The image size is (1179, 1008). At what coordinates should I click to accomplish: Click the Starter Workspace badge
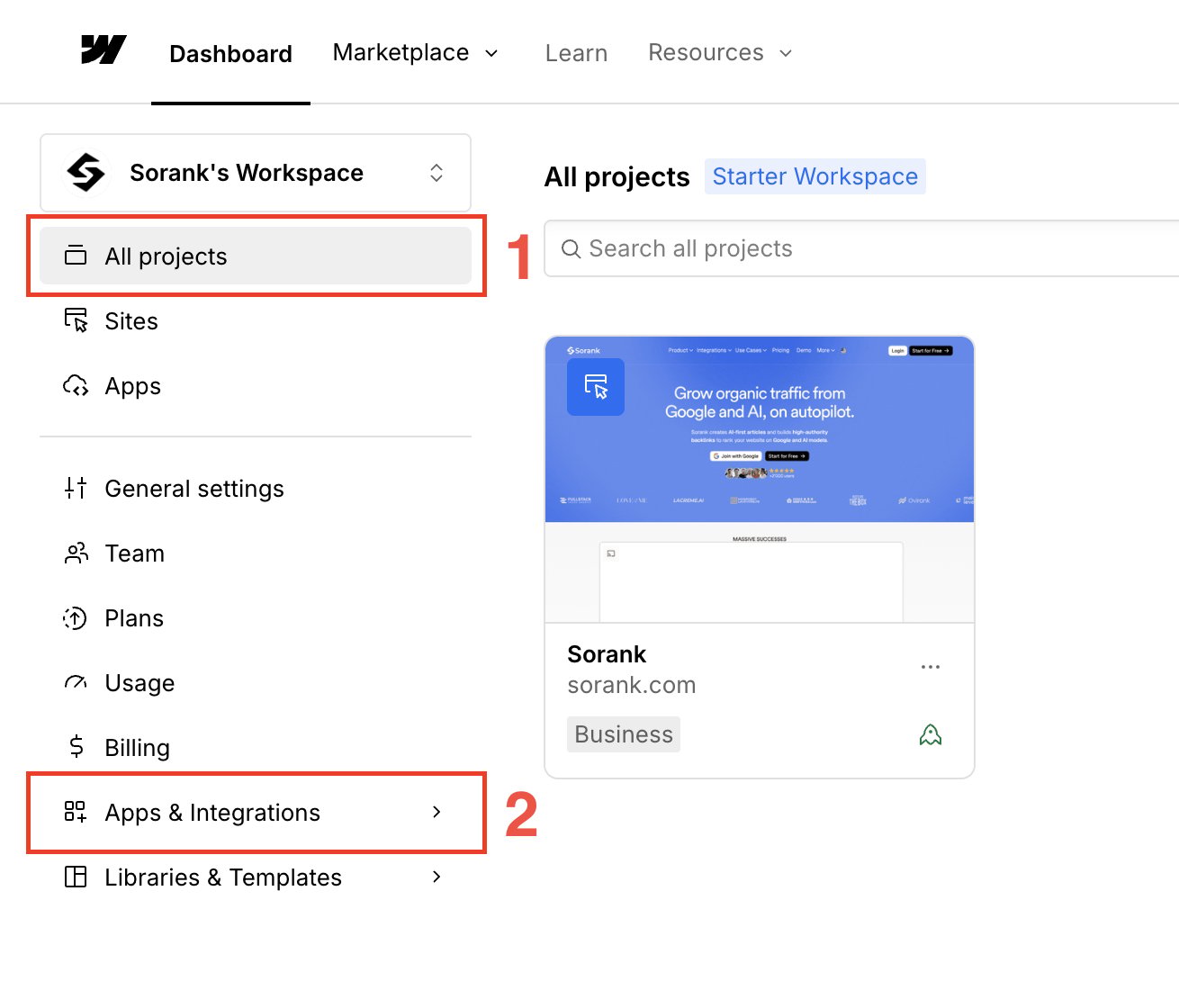815,176
